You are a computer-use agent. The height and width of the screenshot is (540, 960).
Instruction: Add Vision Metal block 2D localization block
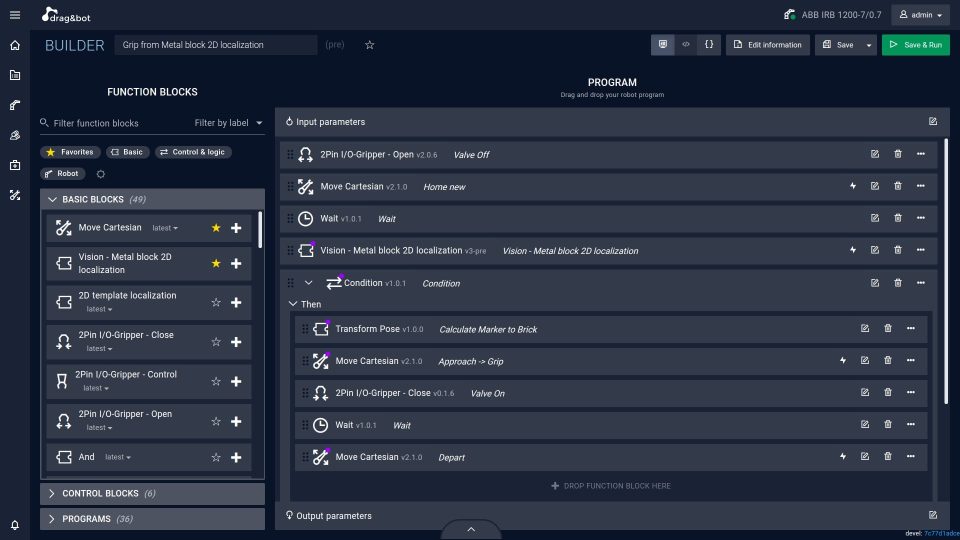(236, 263)
